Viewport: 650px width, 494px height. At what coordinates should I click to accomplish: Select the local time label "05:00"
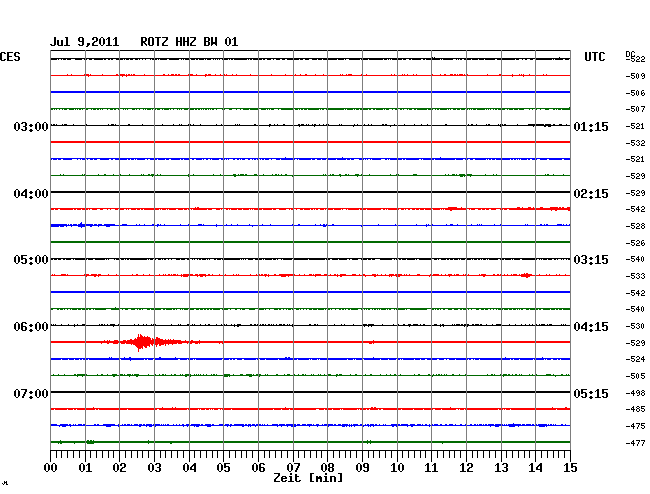pyautogui.click(x=31, y=260)
